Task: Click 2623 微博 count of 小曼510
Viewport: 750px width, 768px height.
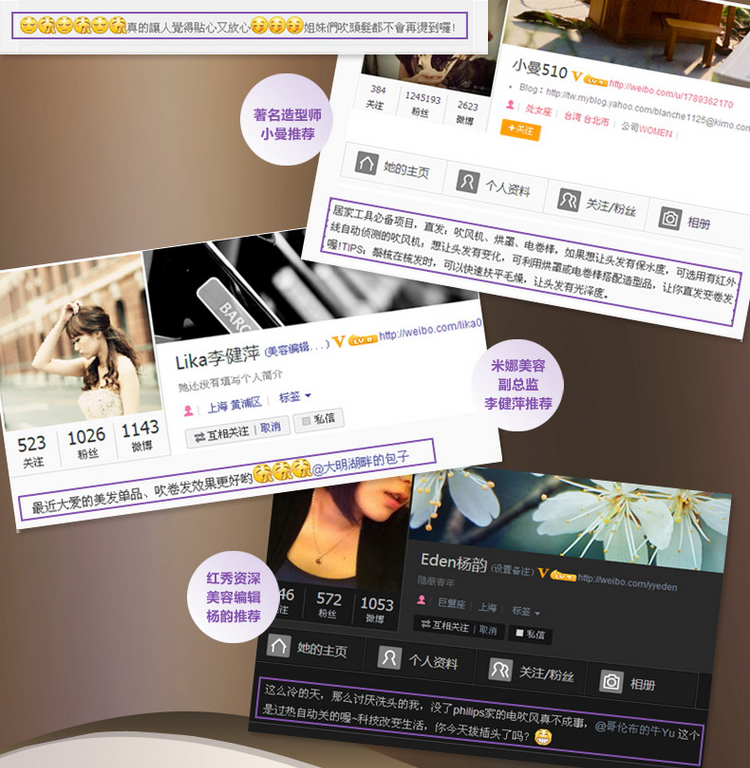Action: (x=466, y=113)
